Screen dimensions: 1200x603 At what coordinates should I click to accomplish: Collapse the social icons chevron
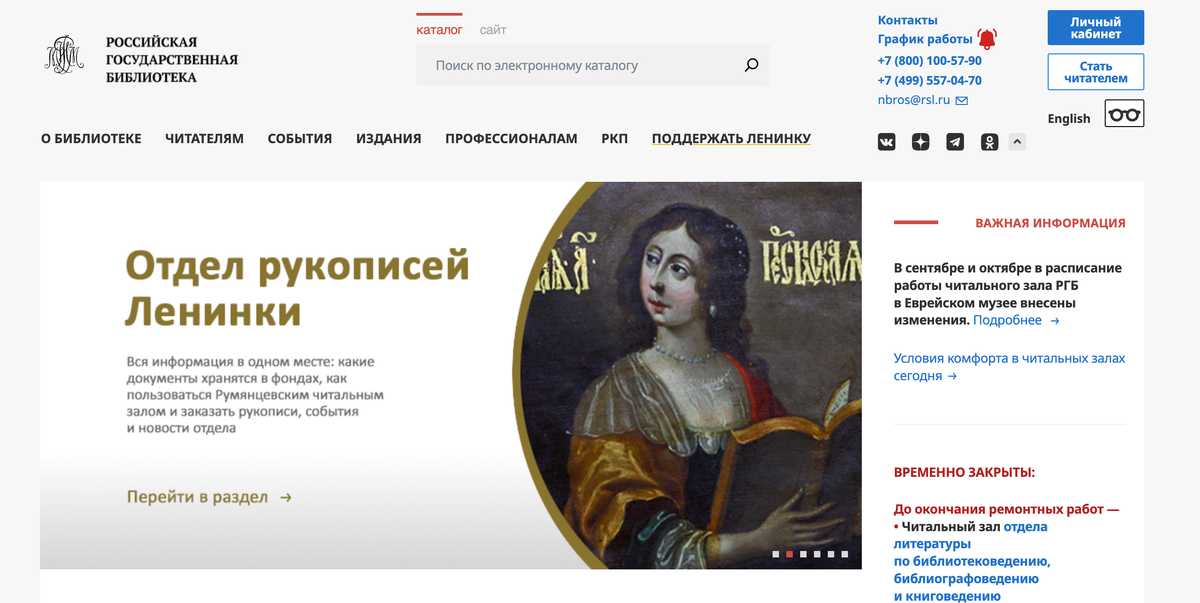1017,142
